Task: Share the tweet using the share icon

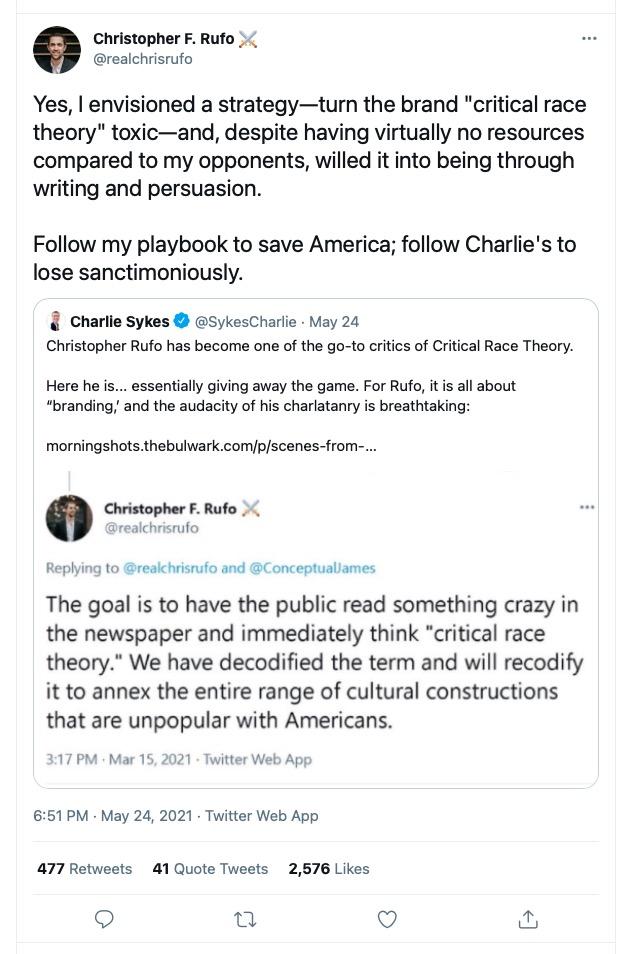Action: [x=529, y=918]
